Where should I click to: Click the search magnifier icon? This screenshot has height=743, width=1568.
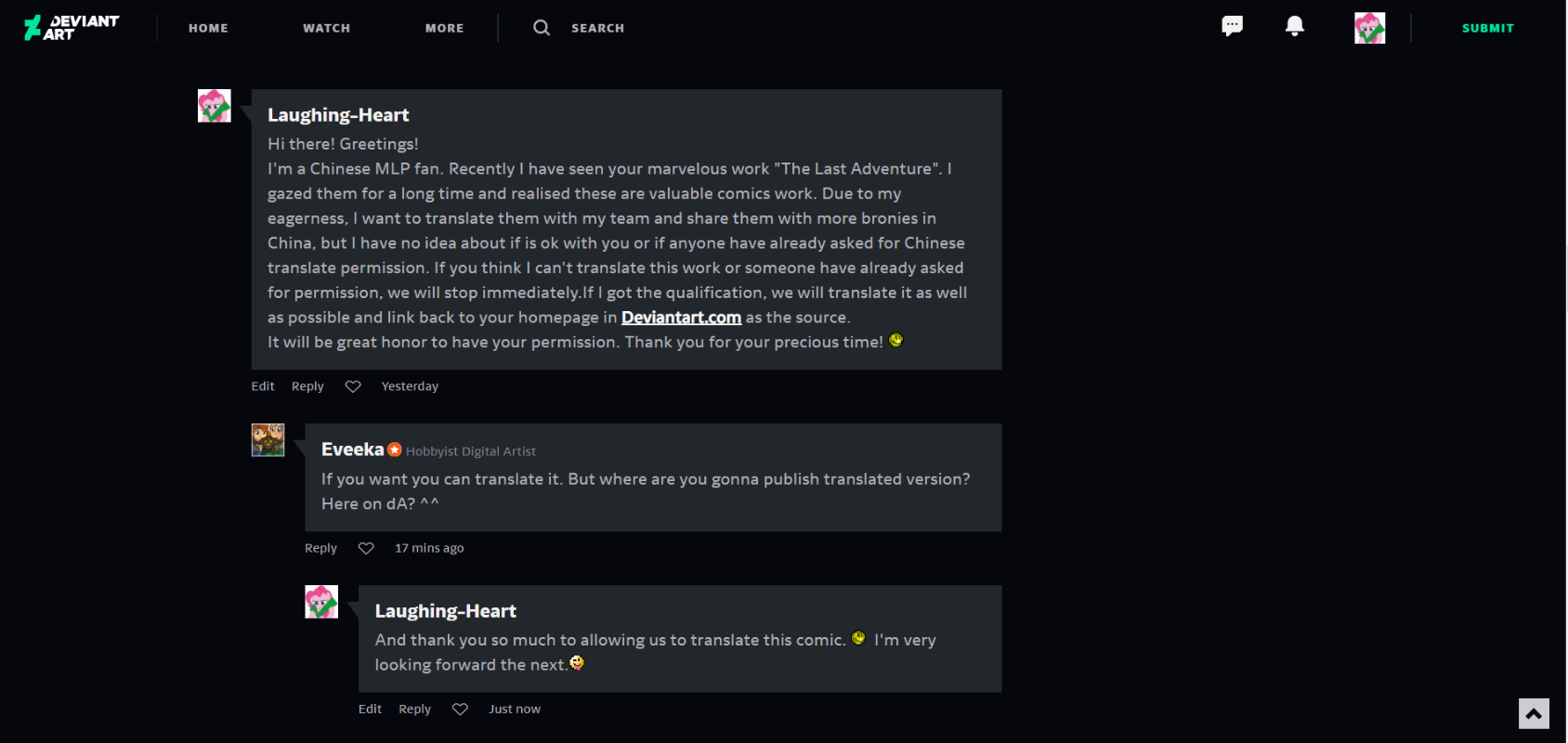(x=542, y=28)
